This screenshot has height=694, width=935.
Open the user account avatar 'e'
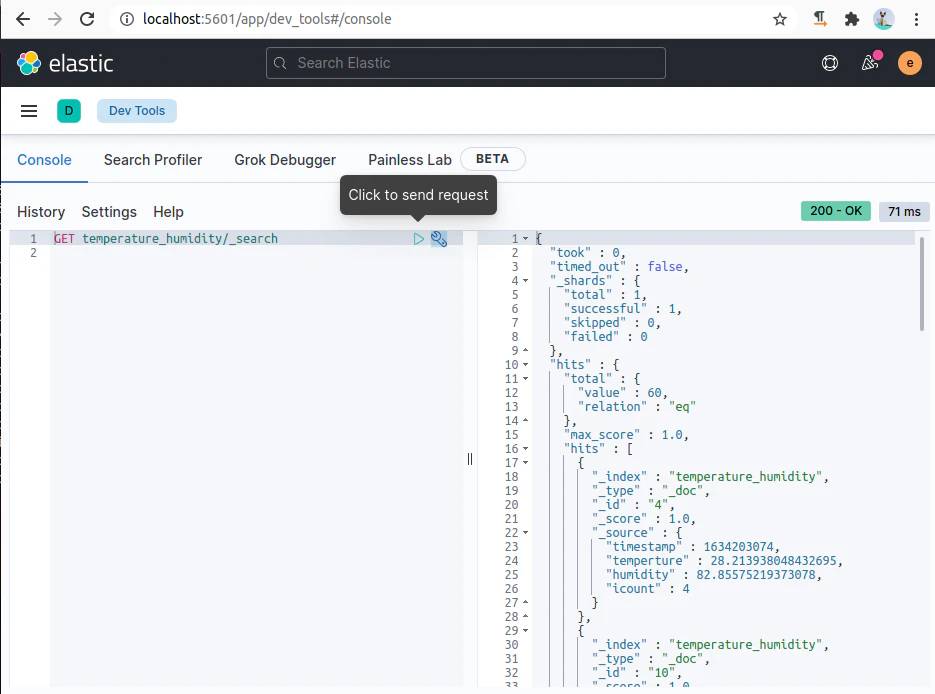coord(910,63)
